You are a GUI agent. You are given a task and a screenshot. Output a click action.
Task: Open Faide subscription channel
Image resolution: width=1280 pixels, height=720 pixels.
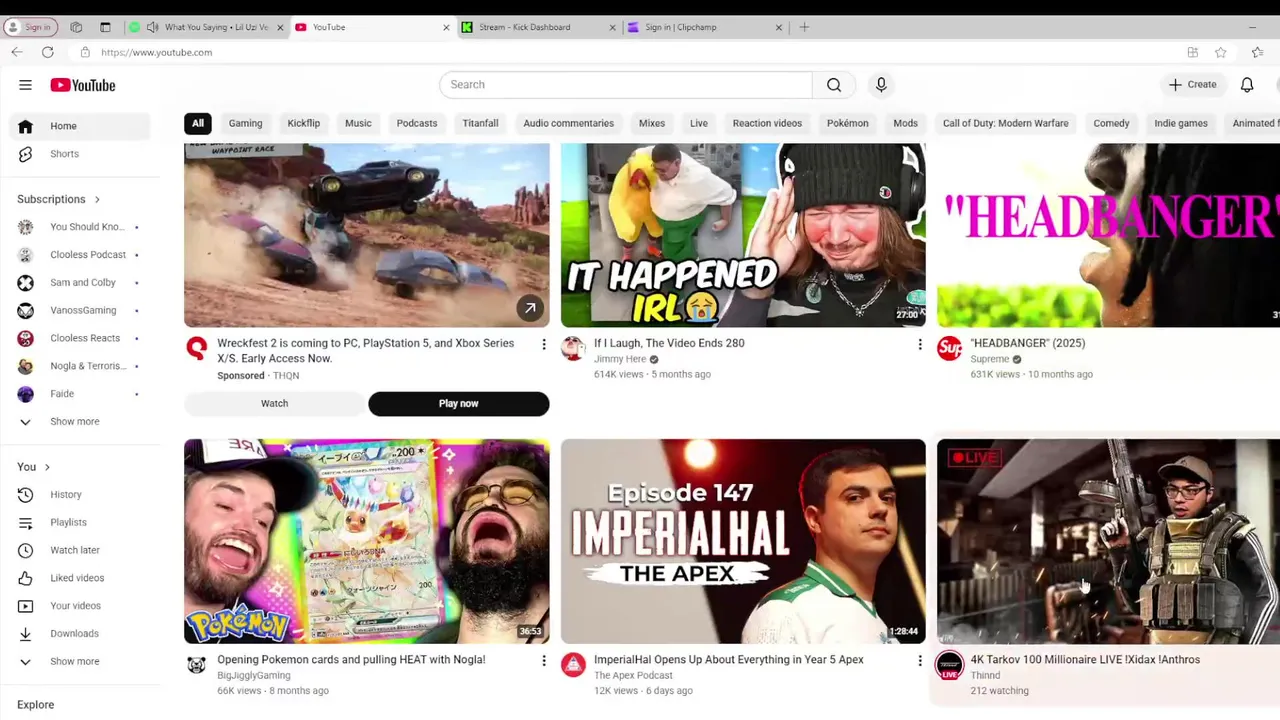coord(80,394)
